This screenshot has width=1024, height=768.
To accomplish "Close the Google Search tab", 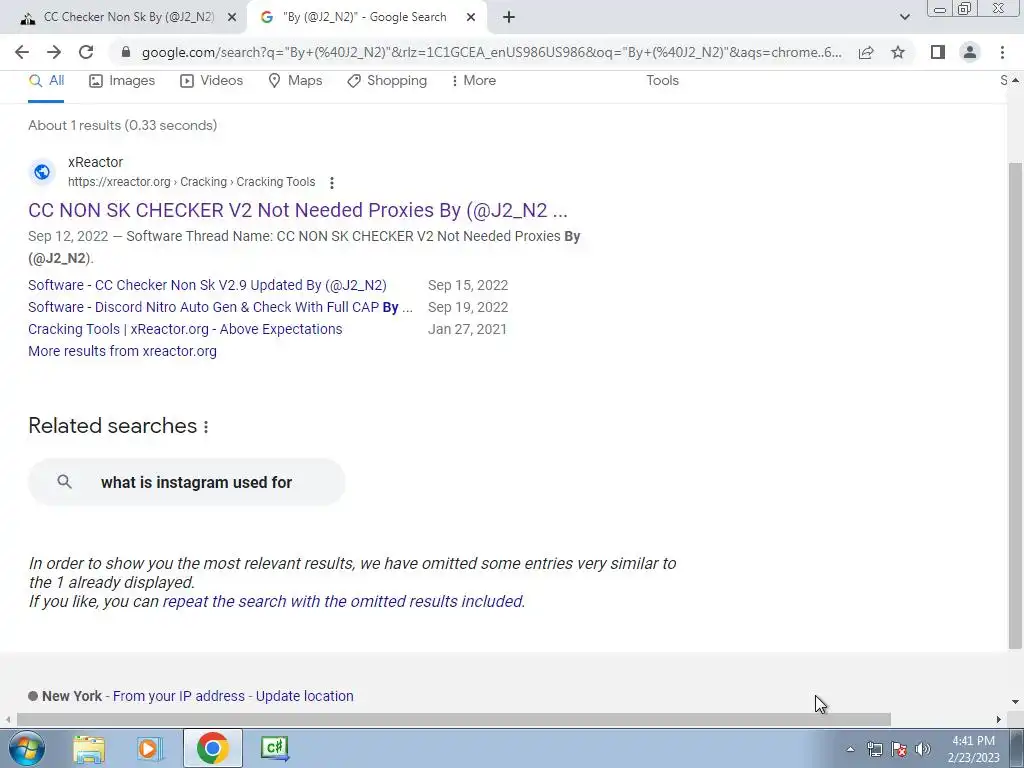I will point(471,18).
